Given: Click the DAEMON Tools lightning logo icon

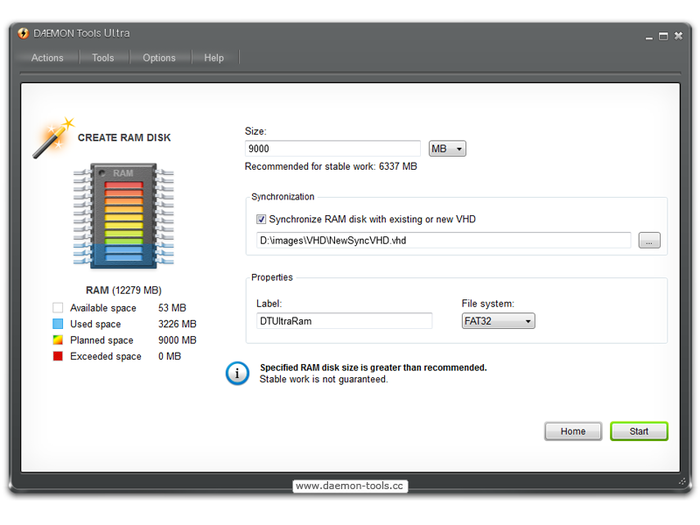Looking at the screenshot, I should tap(23, 33).
